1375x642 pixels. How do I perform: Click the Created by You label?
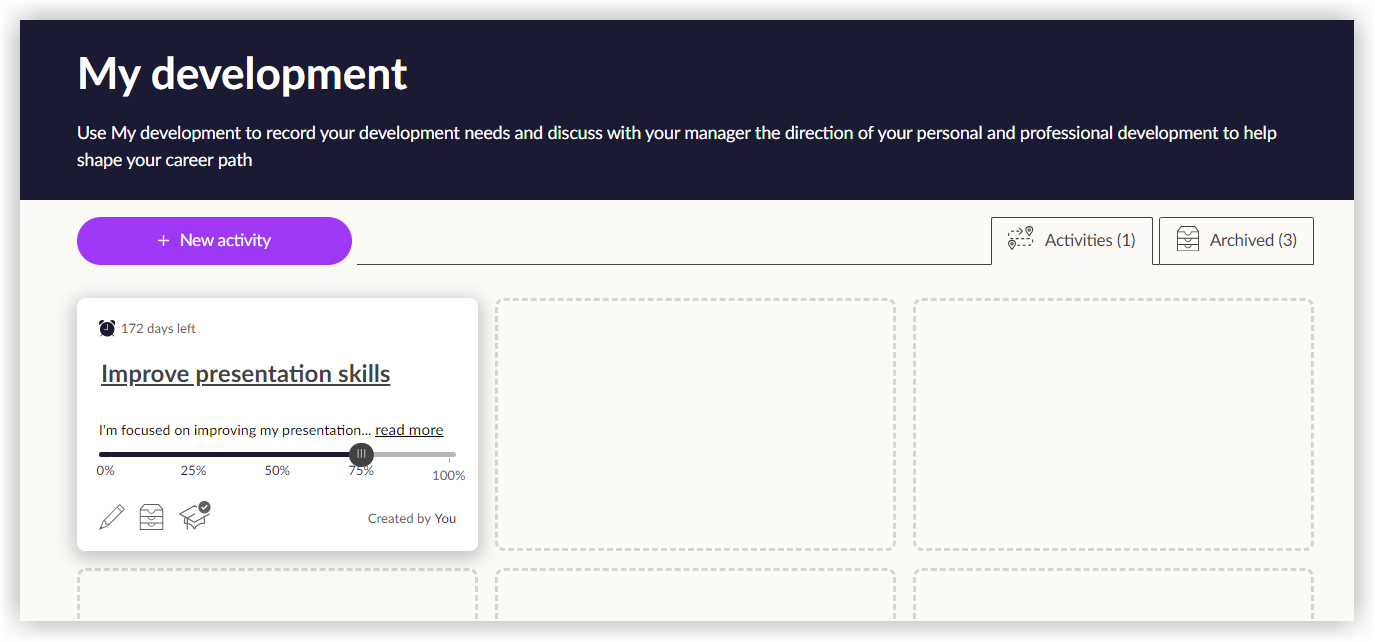tap(411, 518)
